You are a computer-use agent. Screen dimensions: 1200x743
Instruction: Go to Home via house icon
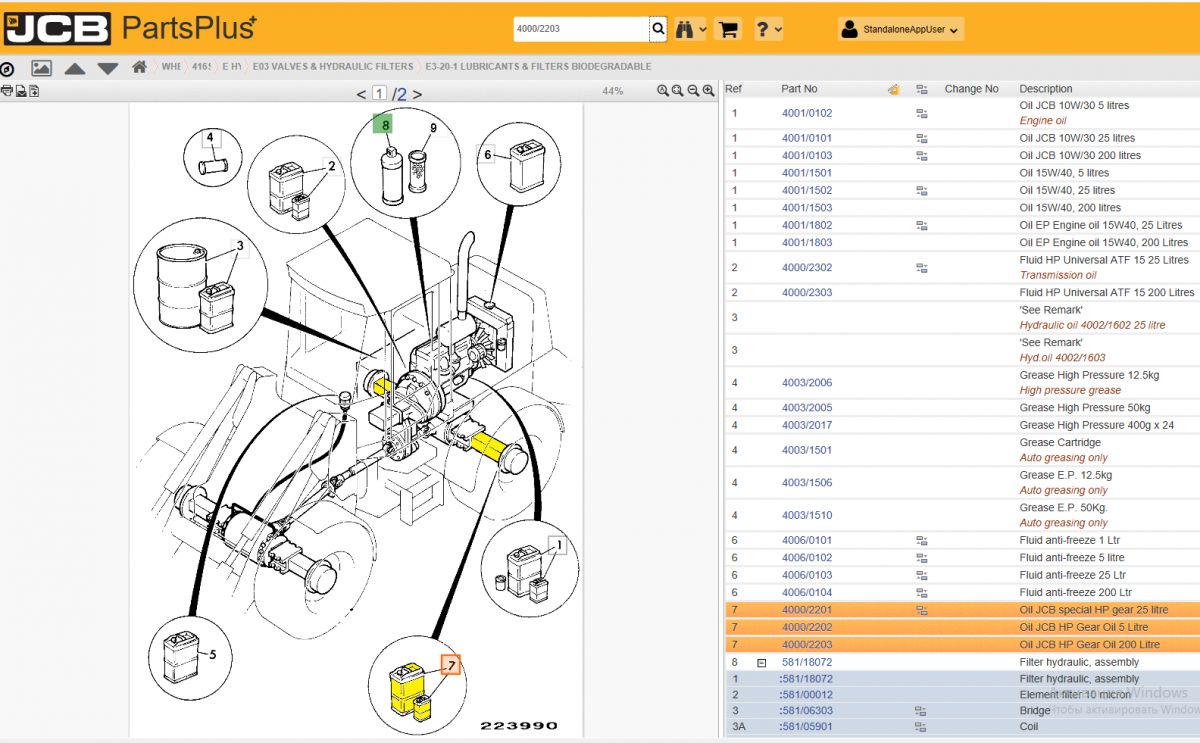pyautogui.click(x=140, y=67)
